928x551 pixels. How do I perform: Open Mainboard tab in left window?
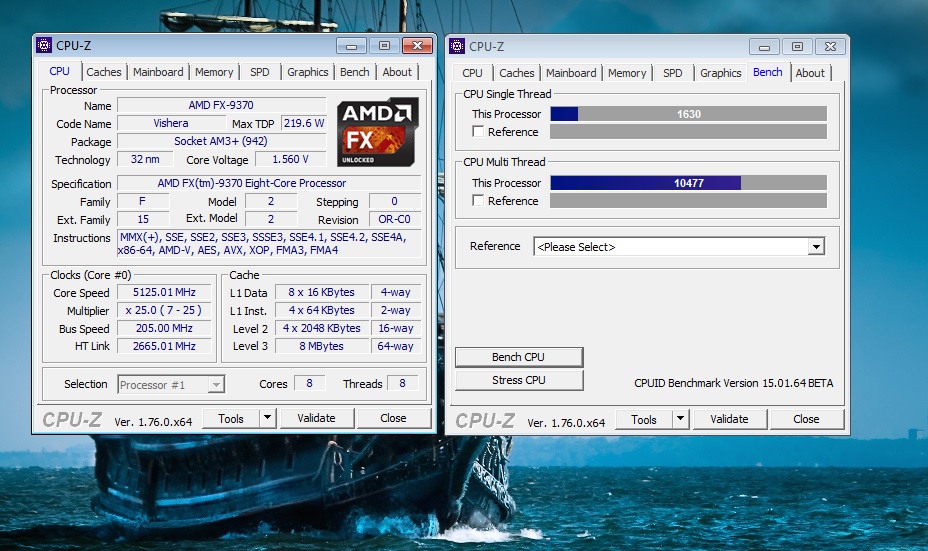coord(158,72)
